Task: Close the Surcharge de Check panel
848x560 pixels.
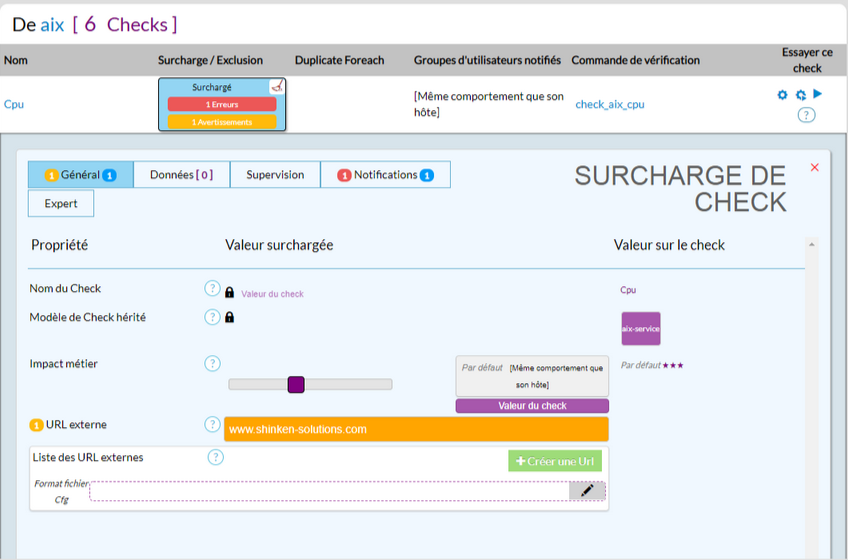Action: 814,168
